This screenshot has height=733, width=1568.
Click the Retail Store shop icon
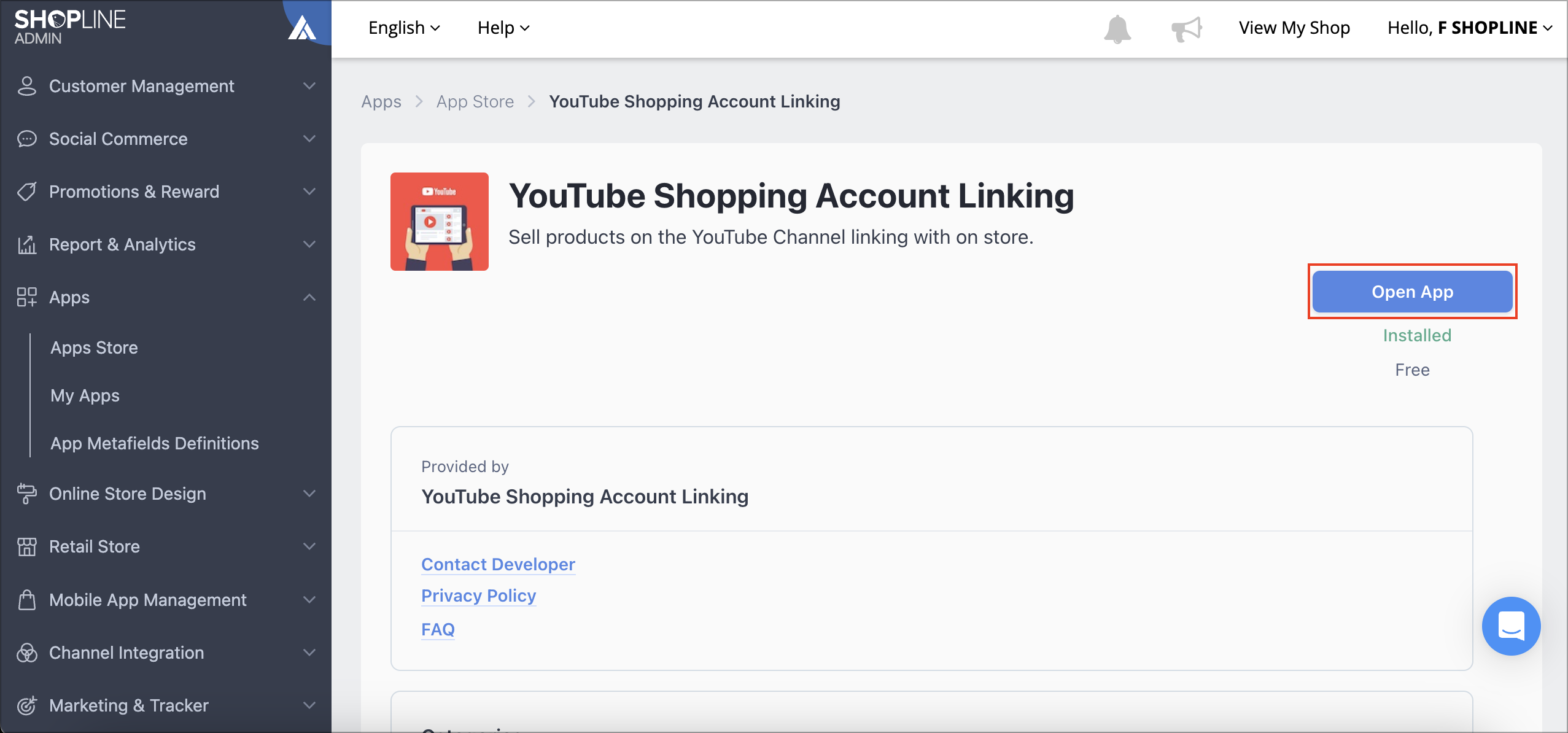point(26,546)
